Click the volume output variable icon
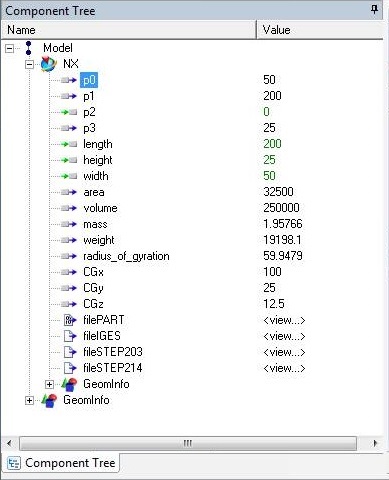Viewport: 389px width, 480px height. coord(69,208)
